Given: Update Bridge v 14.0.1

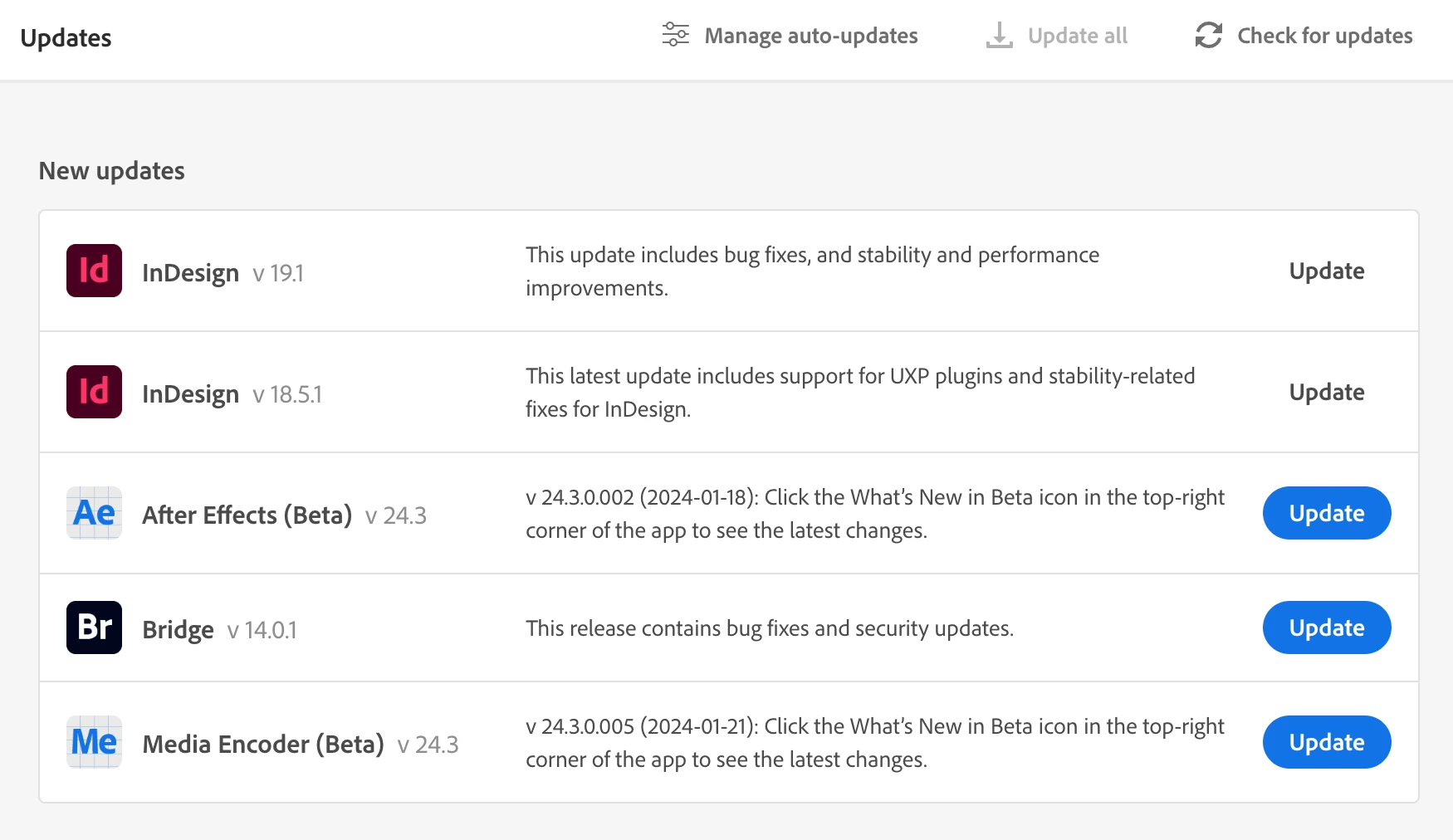Looking at the screenshot, I should click(1326, 628).
